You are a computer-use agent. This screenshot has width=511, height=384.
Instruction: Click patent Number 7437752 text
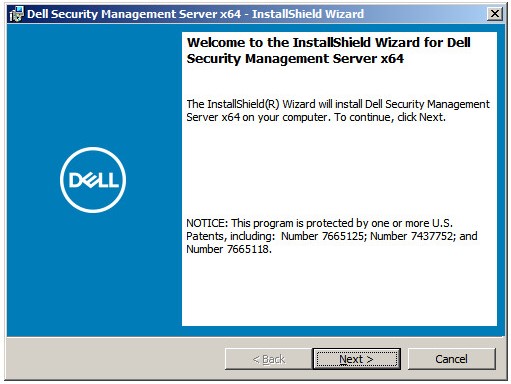coord(413,236)
